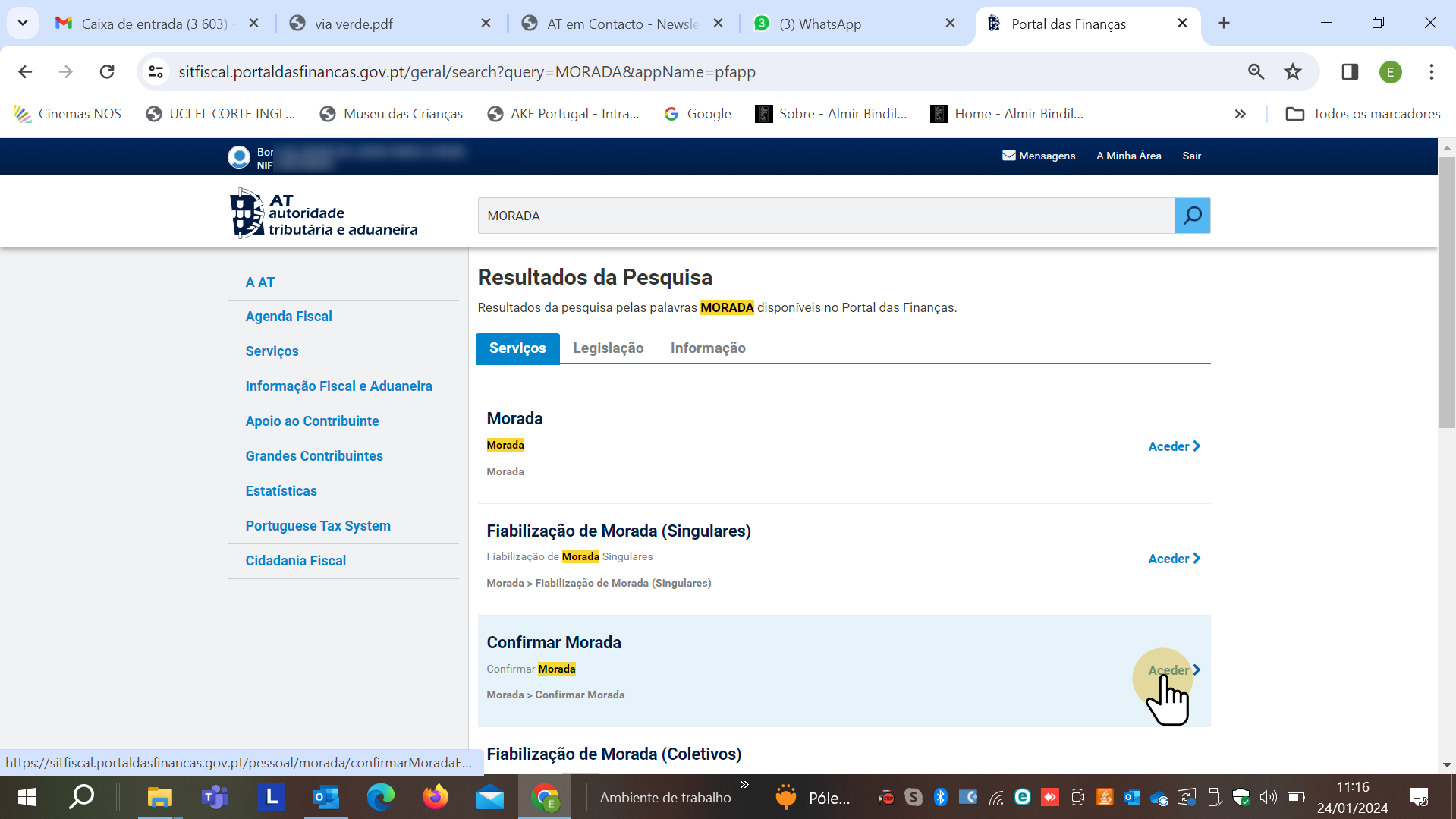The image size is (1456, 819).
Task: Click the AT autoridade tributária logo
Action: tap(323, 214)
